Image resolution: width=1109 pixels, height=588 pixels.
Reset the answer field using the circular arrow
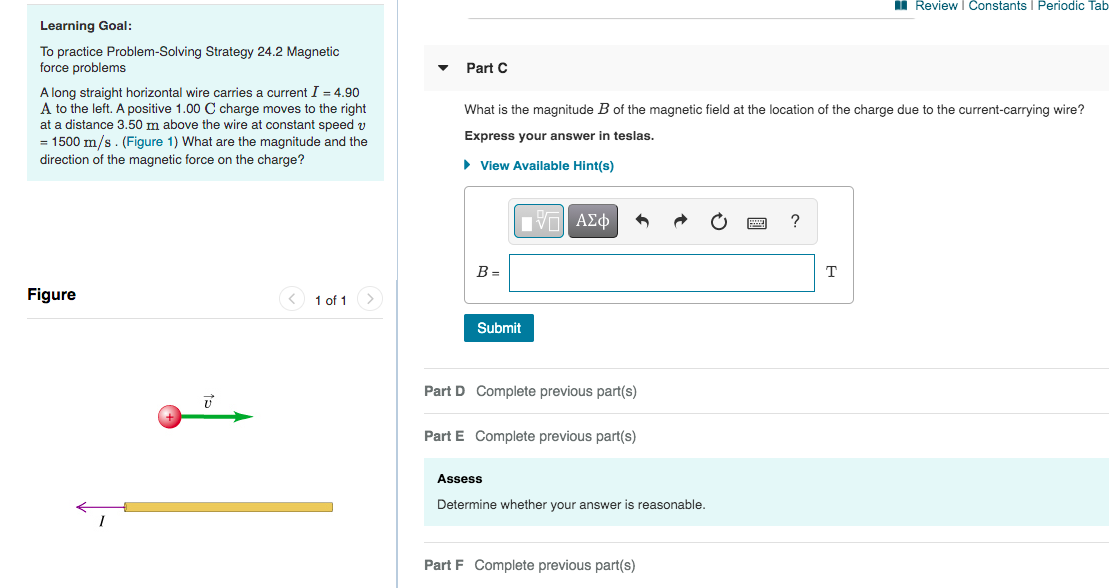coord(718,221)
